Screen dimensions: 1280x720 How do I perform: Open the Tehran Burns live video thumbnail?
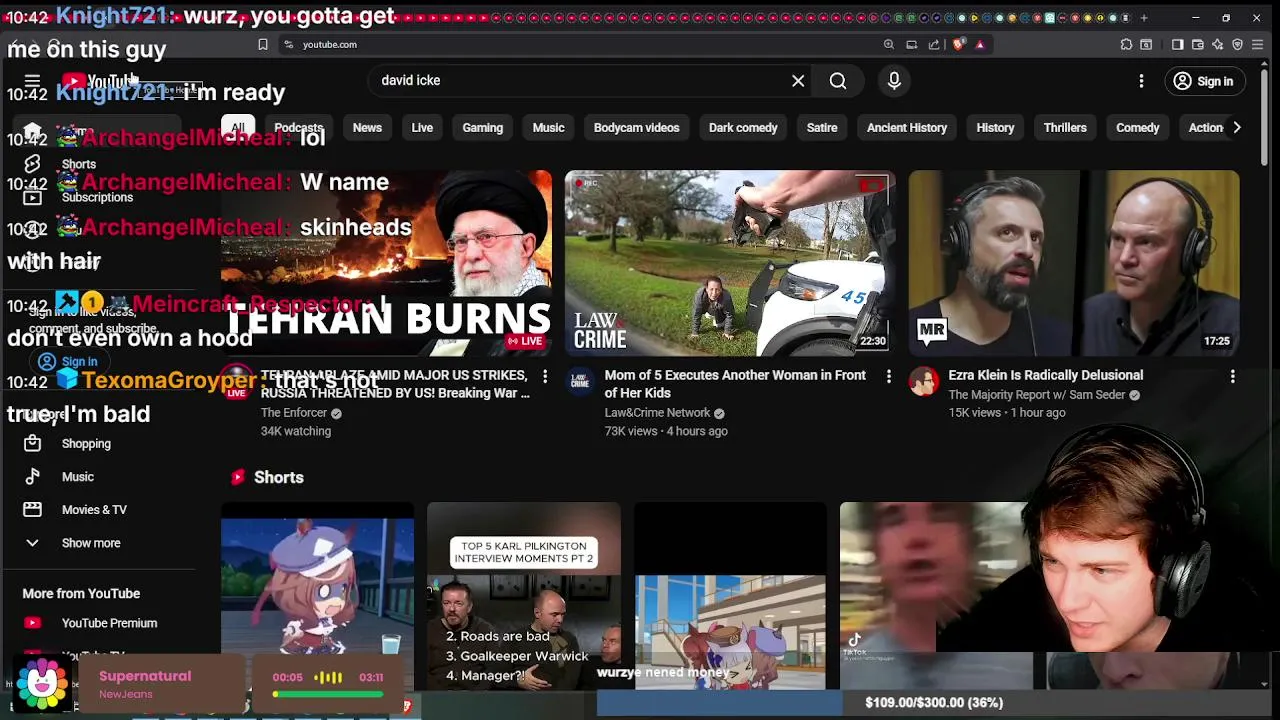point(386,263)
